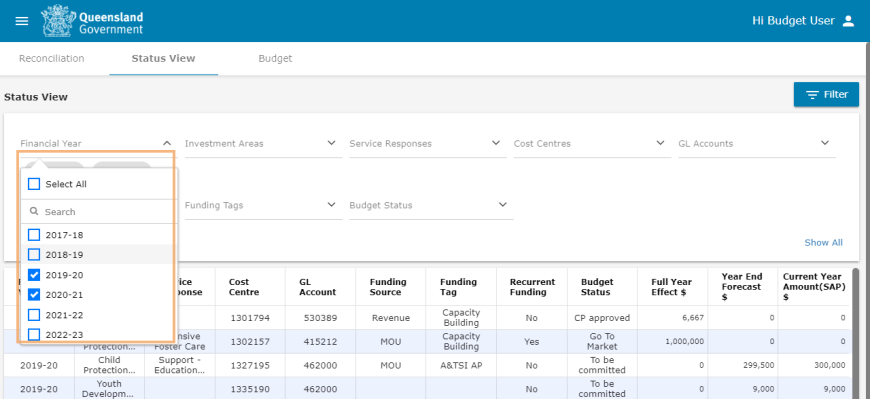
Task: Click the table vertical scrollbar
Action: point(855,333)
